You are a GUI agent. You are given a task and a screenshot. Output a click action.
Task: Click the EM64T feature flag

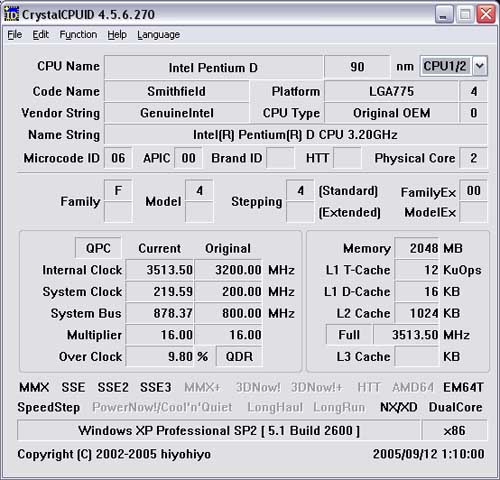(463, 387)
